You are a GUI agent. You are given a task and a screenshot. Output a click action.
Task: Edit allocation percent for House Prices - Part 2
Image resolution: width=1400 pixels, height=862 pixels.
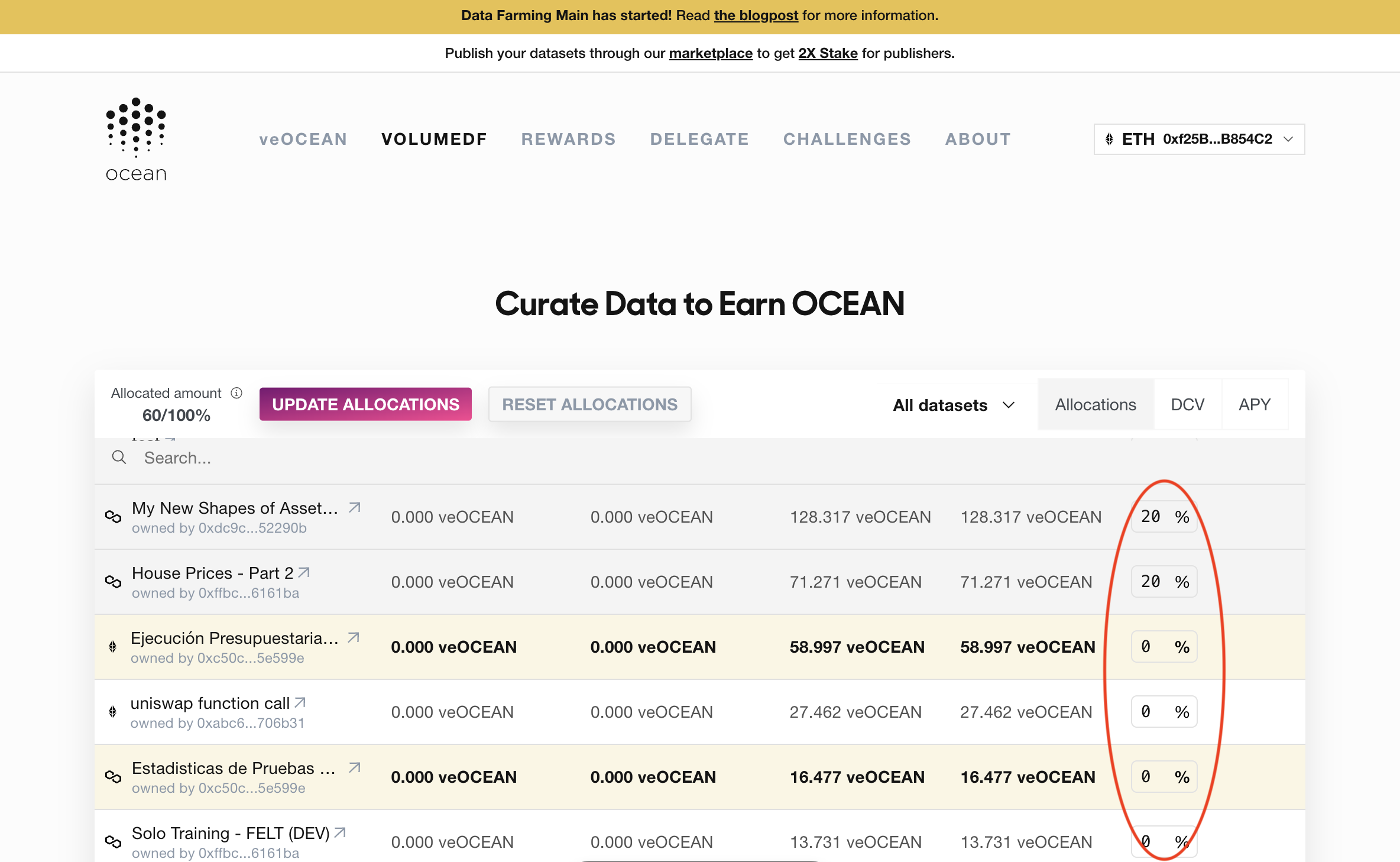click(1164, 582)
